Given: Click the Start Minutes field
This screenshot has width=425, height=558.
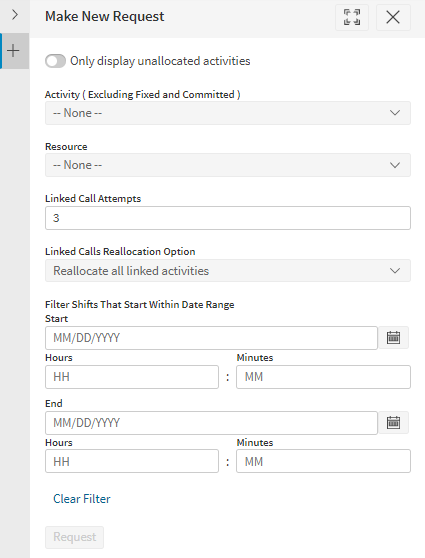Looking at the screenshot, I should [323, 377].
